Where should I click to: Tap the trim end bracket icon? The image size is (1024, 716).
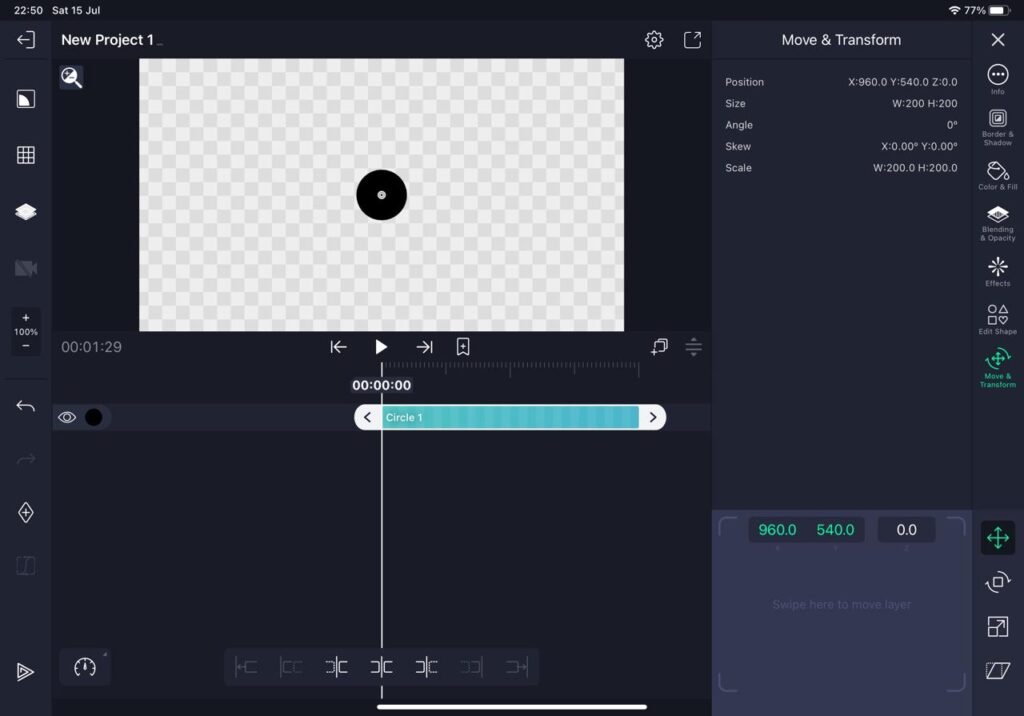[x=471, y=667]
